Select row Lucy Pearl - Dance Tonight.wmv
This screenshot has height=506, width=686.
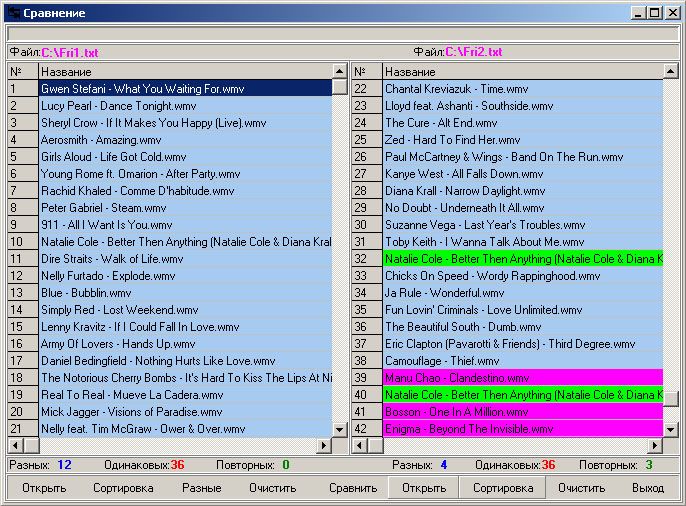tap(186, 106)
